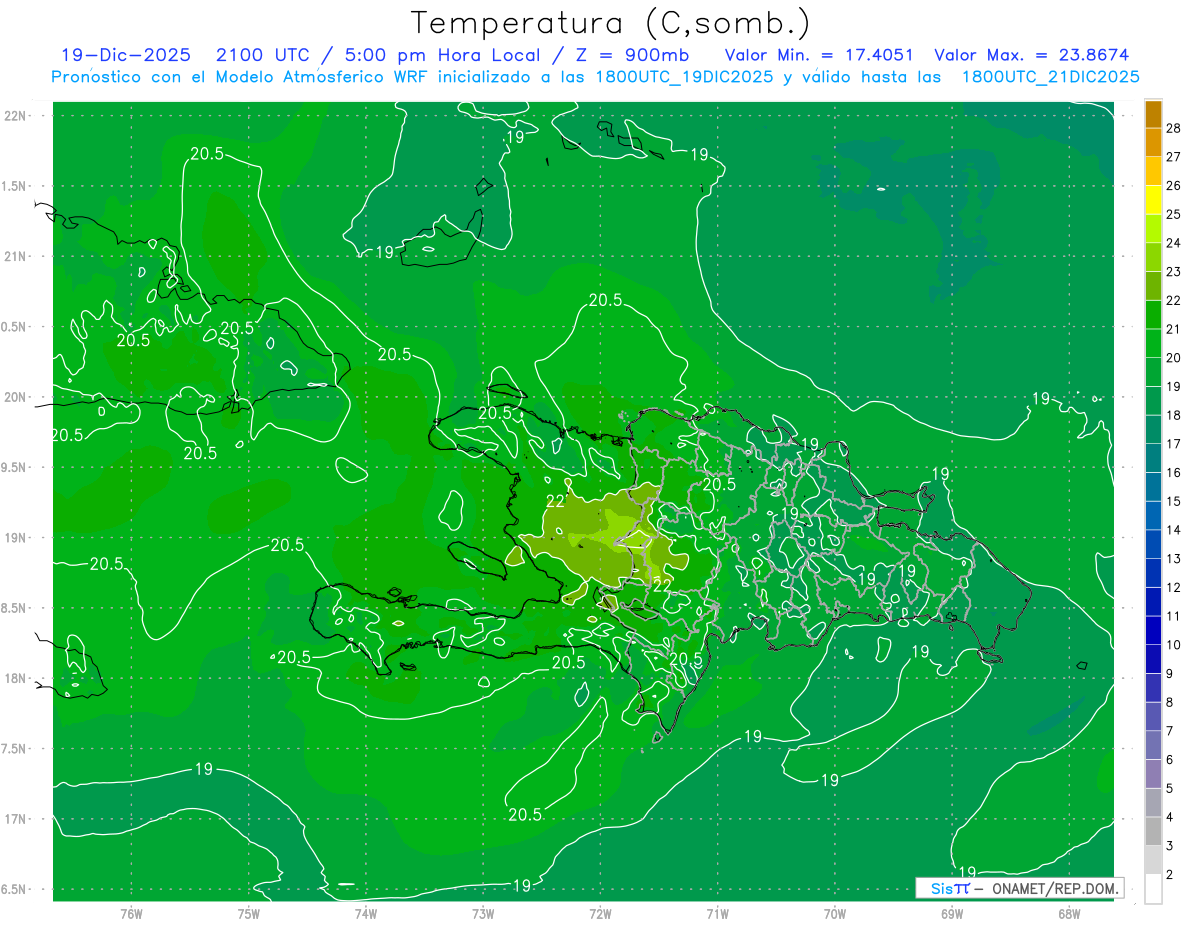The image size is (1200, 927).
Task: Click the gray swatch between 3 and 4
Action: [1153, 832]
